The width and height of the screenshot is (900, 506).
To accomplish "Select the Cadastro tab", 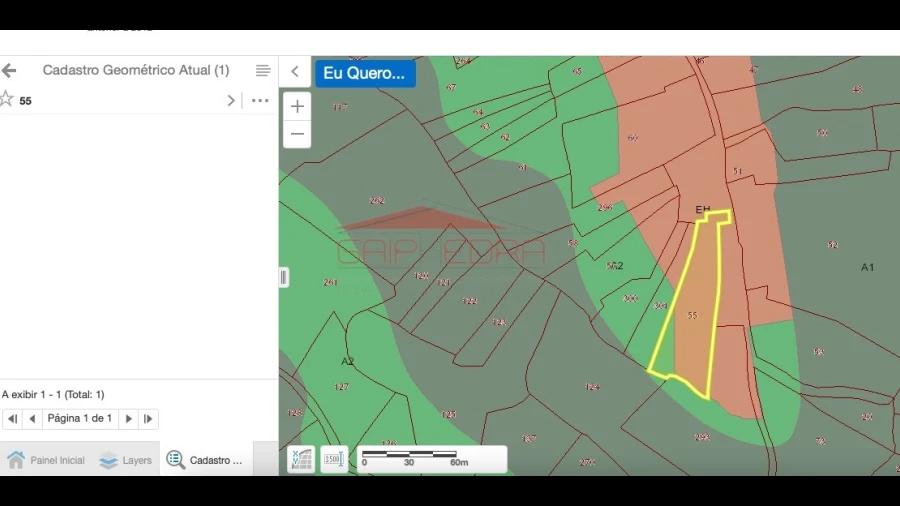I will click(205, 460).
